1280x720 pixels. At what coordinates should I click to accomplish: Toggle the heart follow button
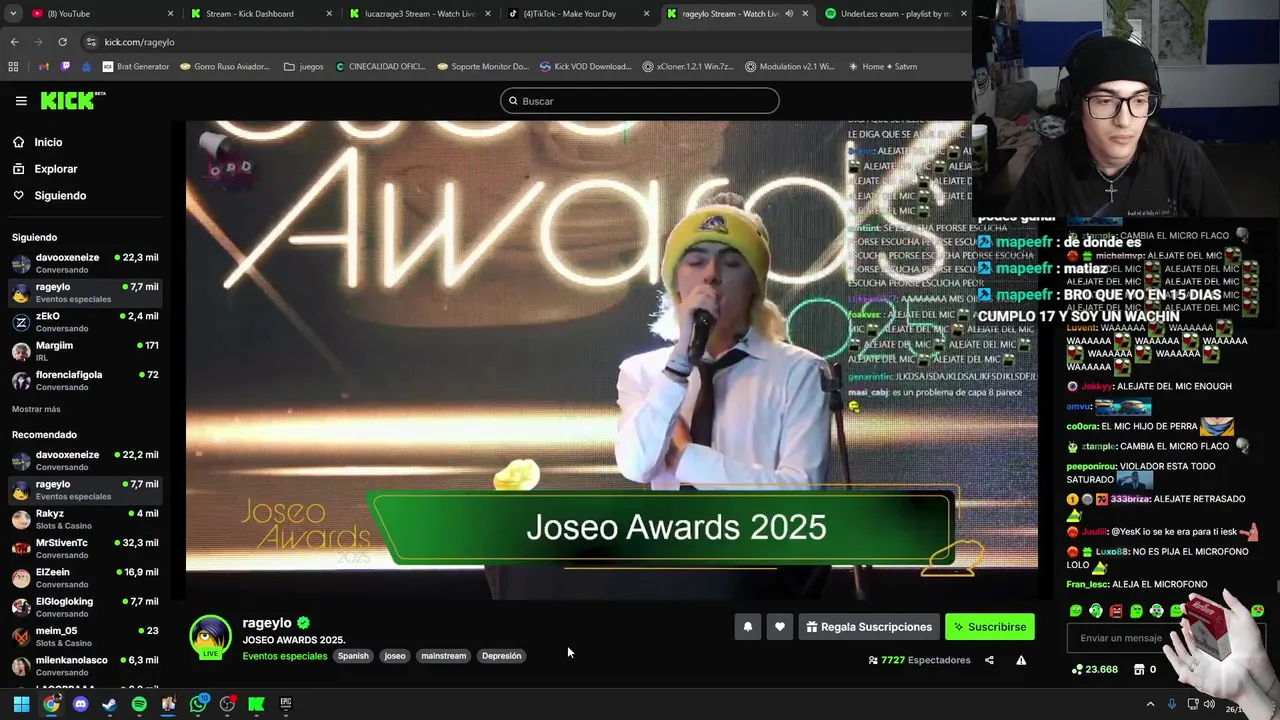pos(780,627)
